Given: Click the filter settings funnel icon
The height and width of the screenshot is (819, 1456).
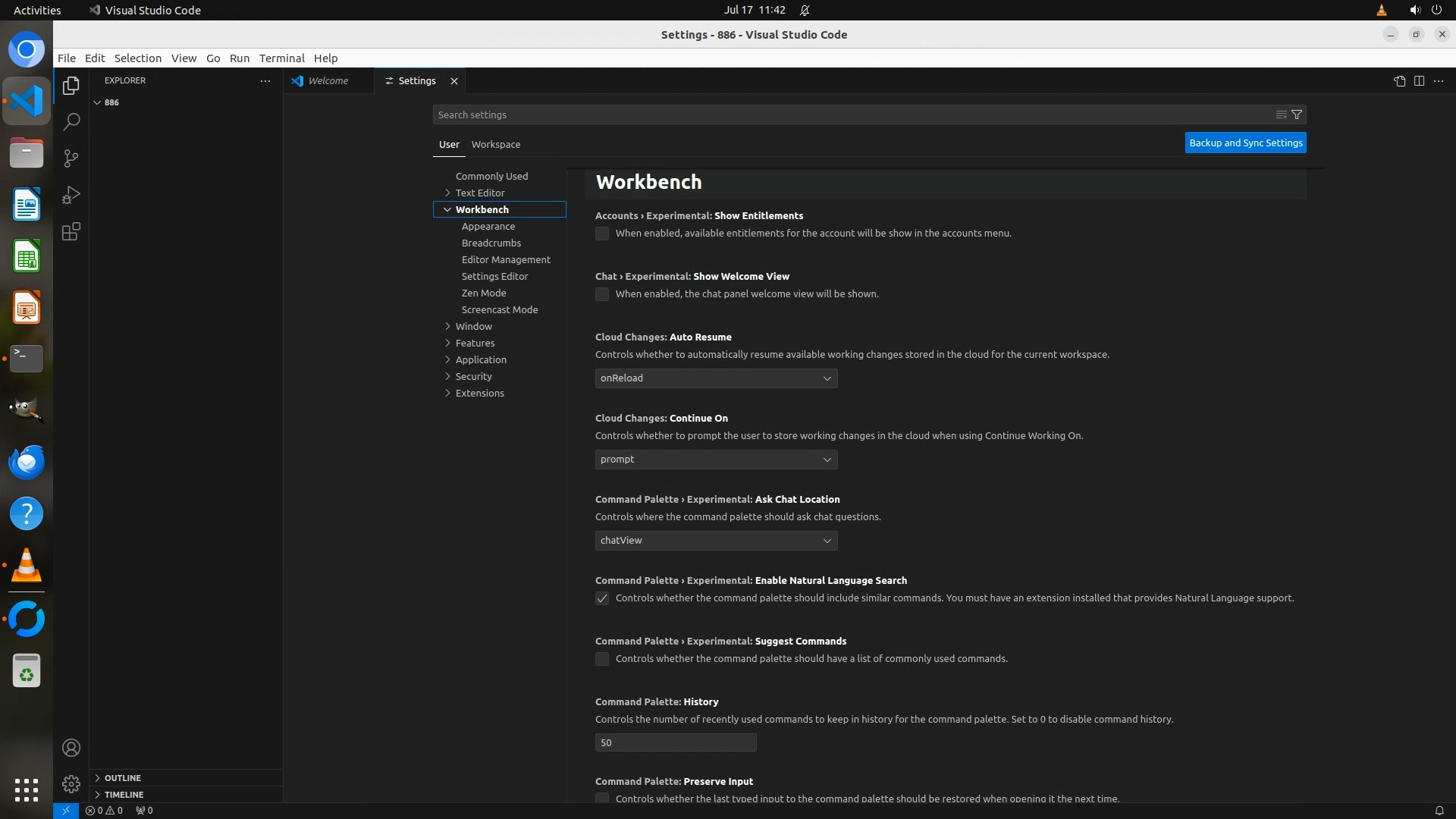Looking at the screenshot, I should tap(1297, 115).
